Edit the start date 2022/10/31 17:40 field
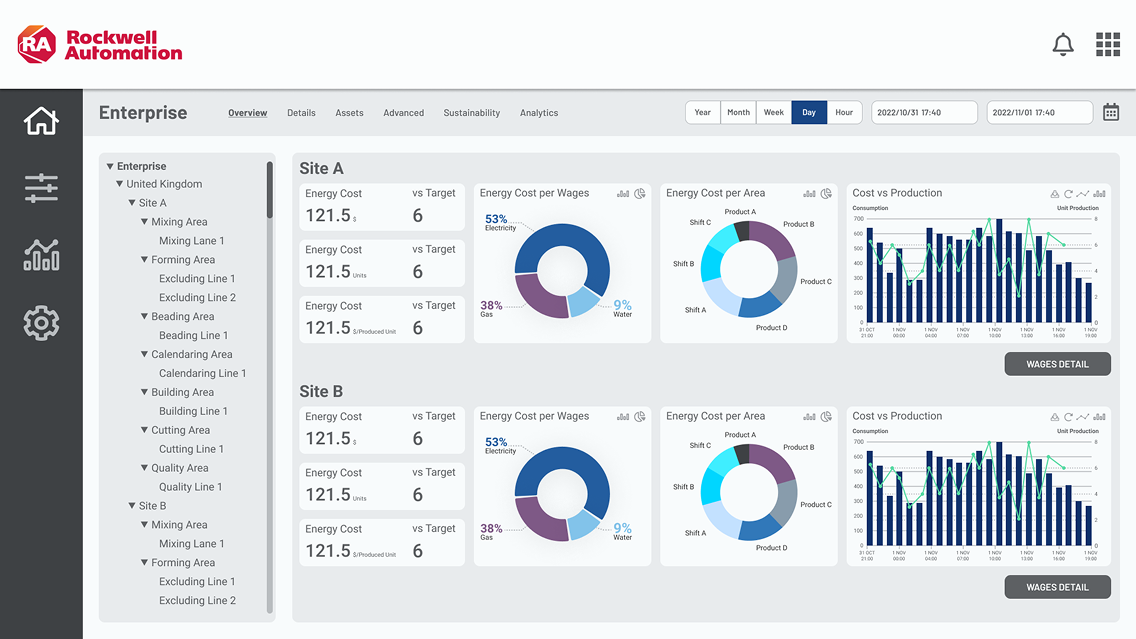 click(924, 112)
